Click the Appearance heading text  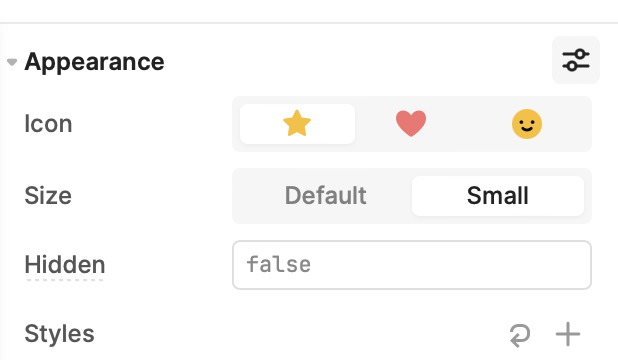click(x=94, y=62)
